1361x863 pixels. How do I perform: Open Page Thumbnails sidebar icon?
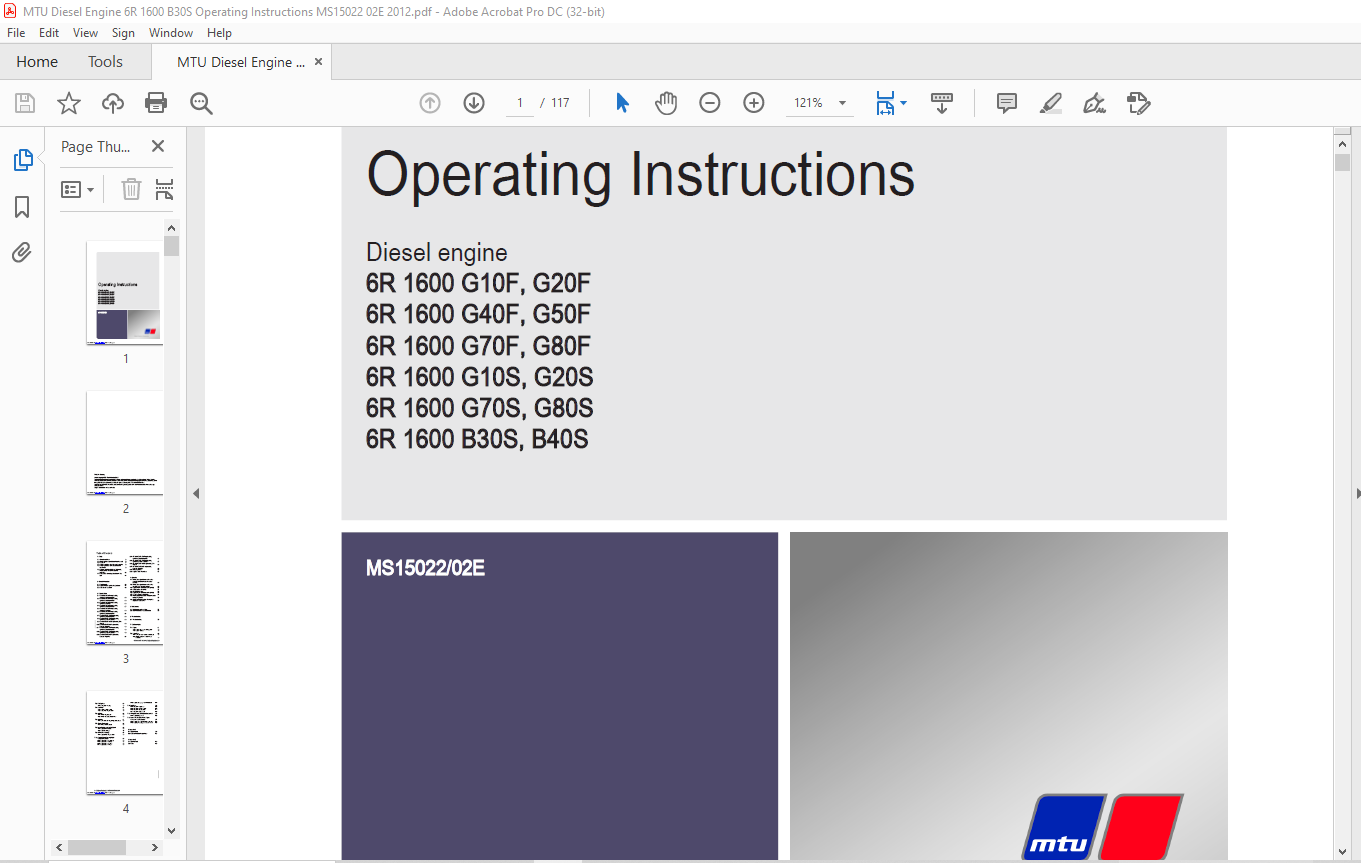[22, 160]
